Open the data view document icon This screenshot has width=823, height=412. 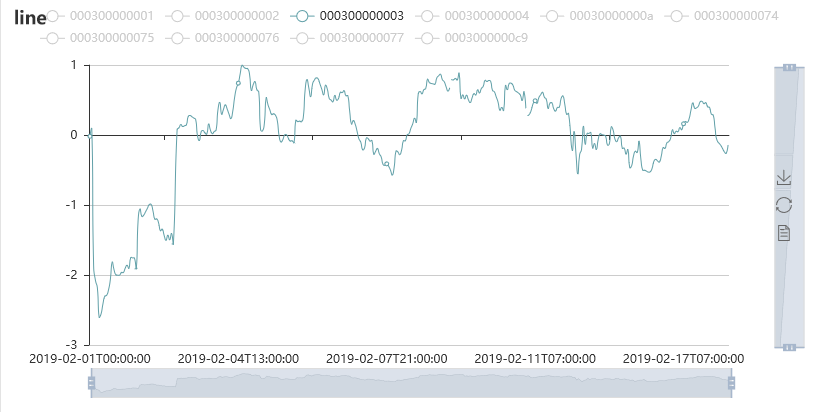pos(784,233)
